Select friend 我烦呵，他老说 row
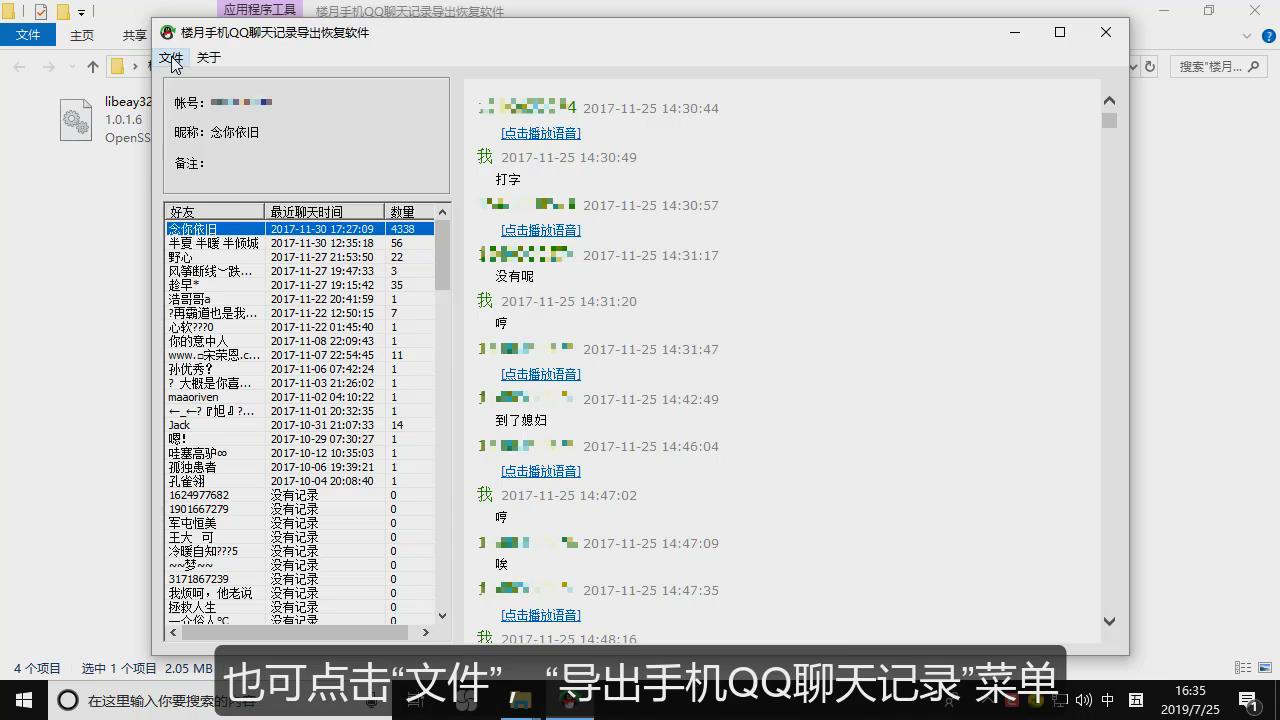This screenshot has height=720, width=1280. coord(300,593)
